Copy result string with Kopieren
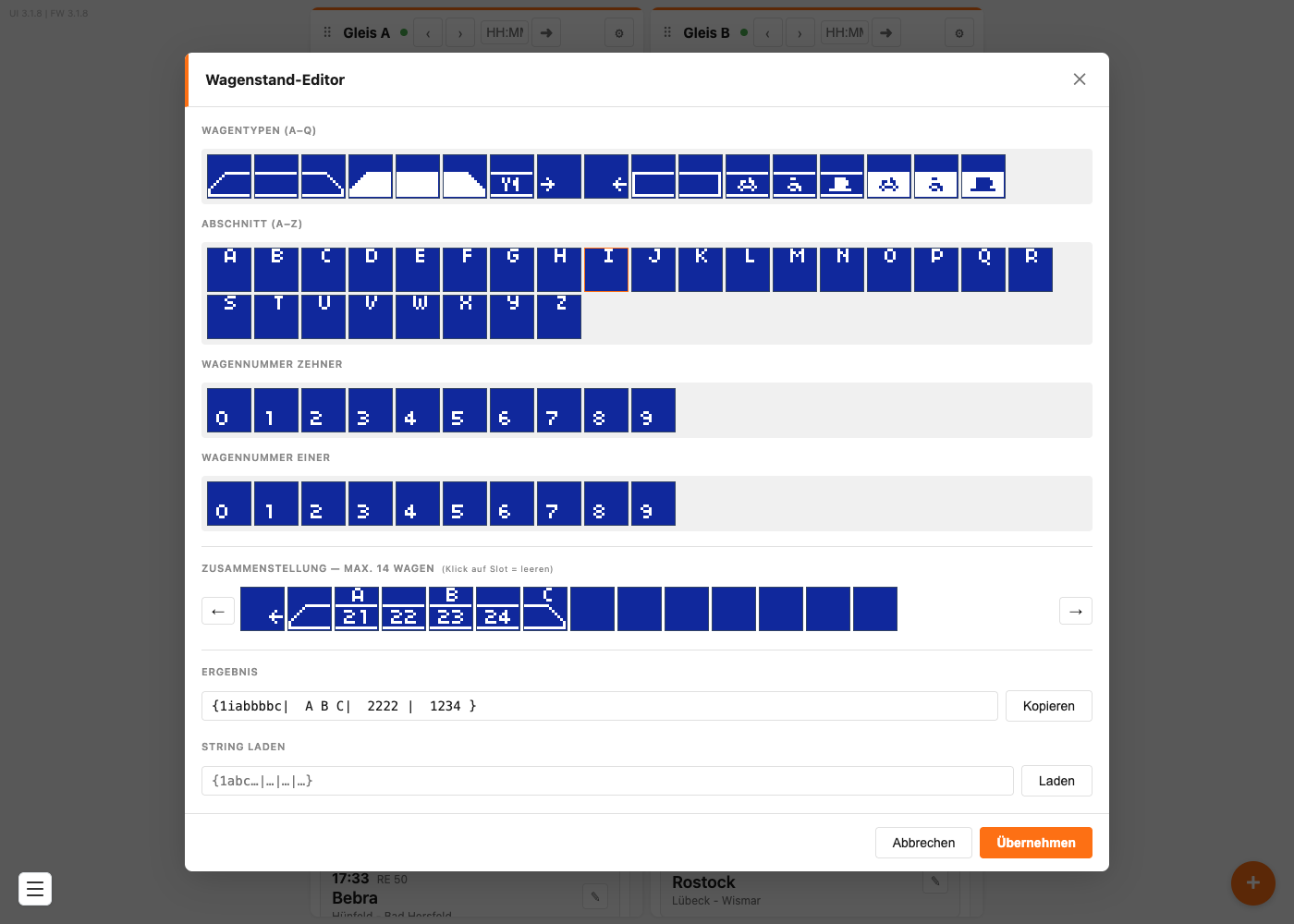Image resolution: width=1294 pixels, height=924 pixels. [x=1049, y=706]
